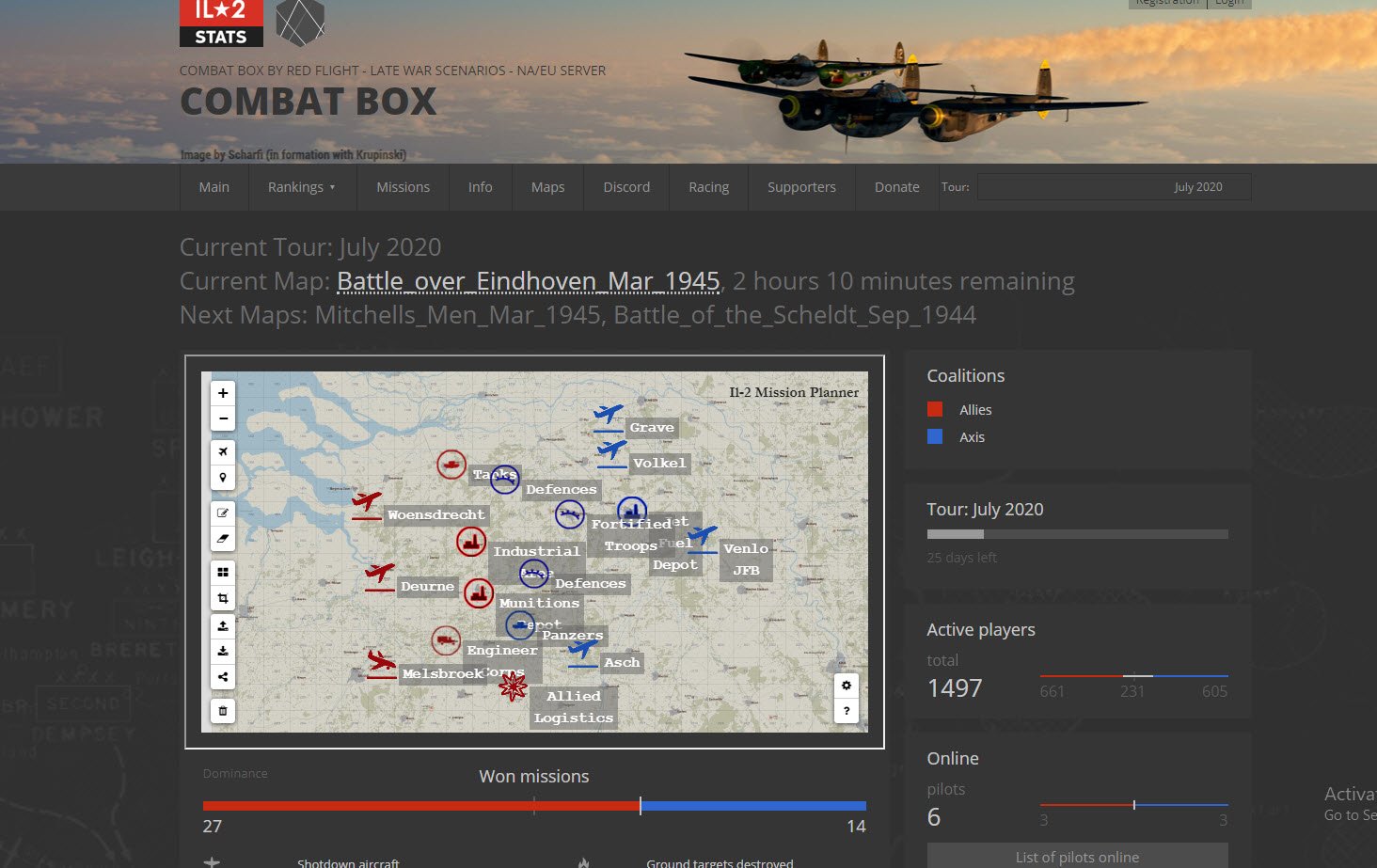The height and width of the screenshot is (868, 1377).
Task: Open the map help question mark
Action: [847, 711]
